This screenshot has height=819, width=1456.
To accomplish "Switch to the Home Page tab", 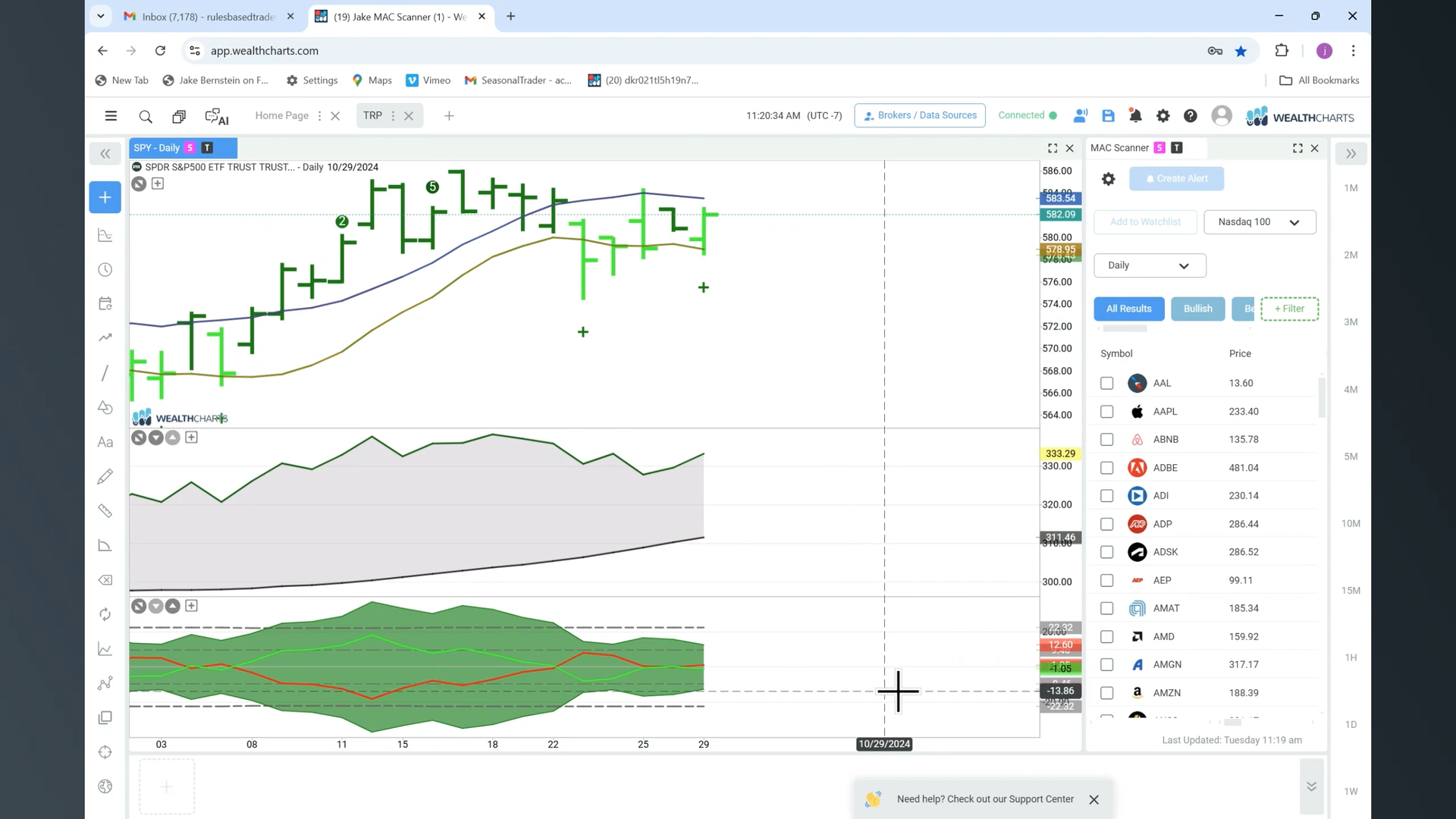I will (281, 116).
